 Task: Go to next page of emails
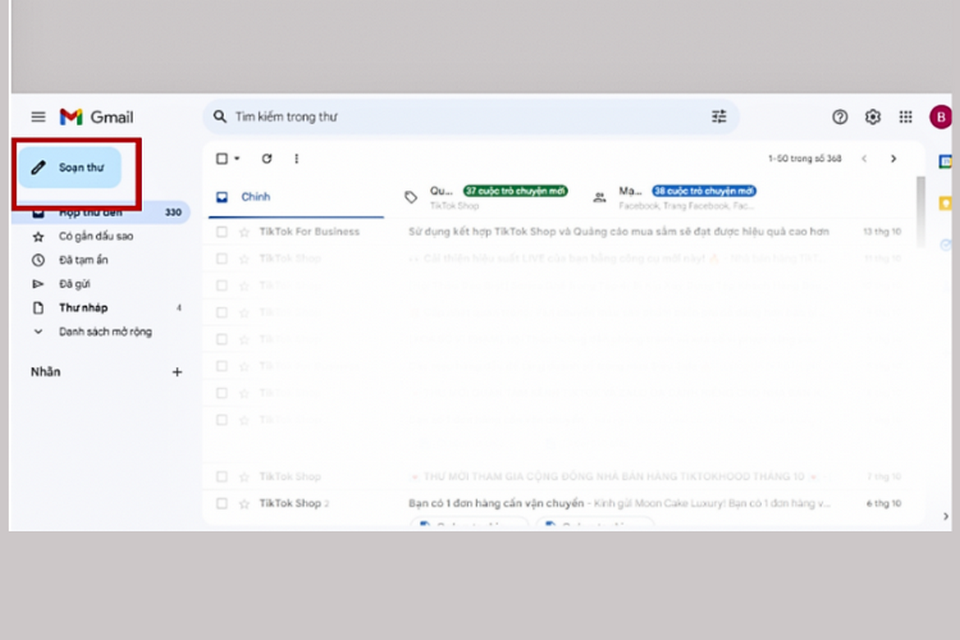tap(893, 158)
